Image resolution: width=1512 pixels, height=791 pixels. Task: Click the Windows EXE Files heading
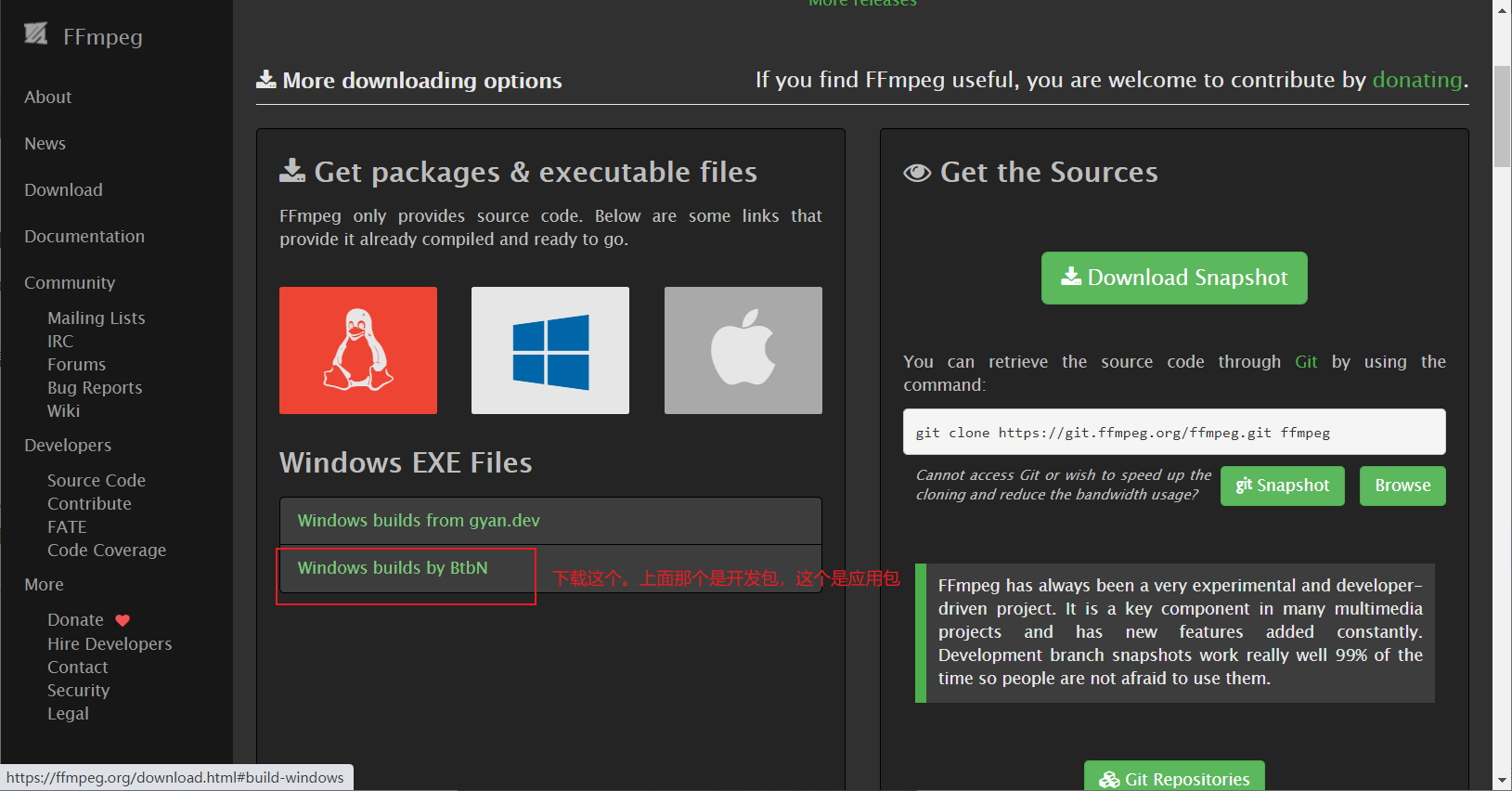coord(406,462)
